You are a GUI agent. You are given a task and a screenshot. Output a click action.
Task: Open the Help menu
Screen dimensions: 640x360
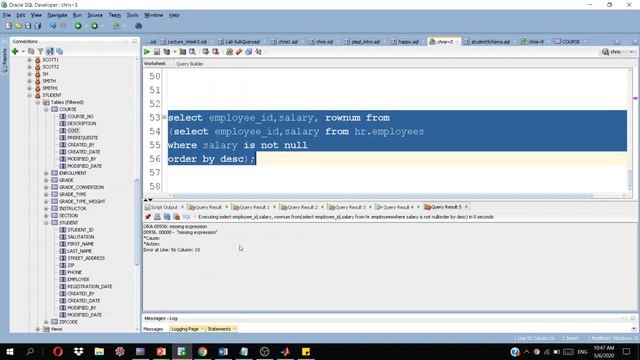pyautogui.click(x=174, y=15)
